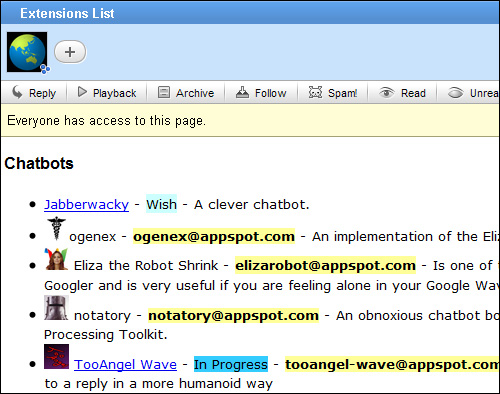
Task: Click the Archive box icon
Action: [x=164, y=92]
